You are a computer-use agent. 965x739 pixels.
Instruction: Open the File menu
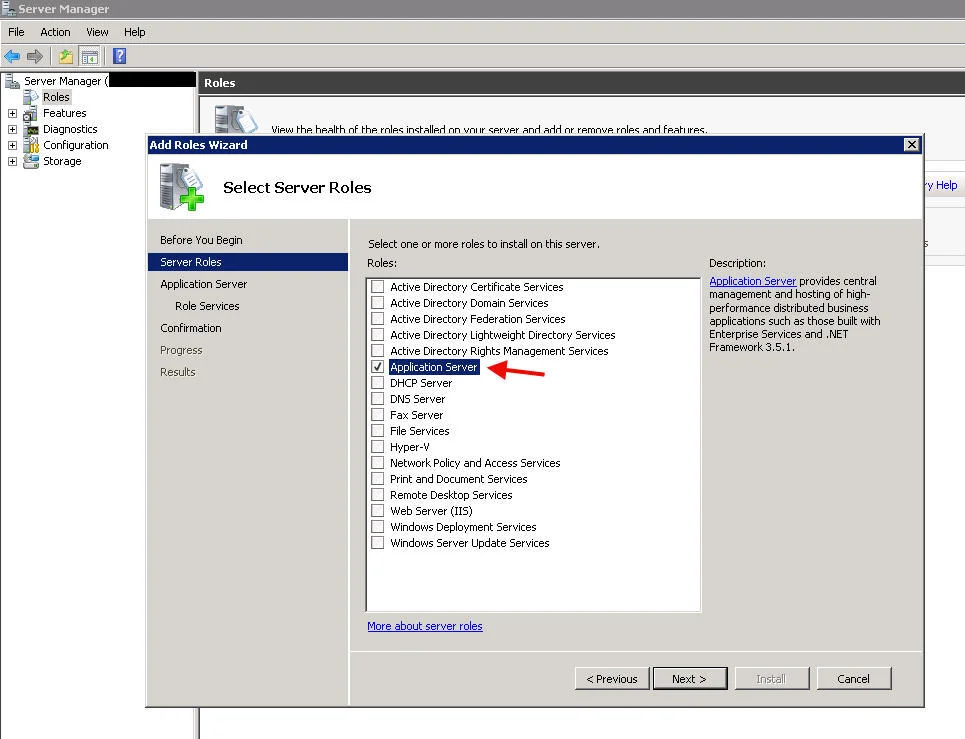16,32
